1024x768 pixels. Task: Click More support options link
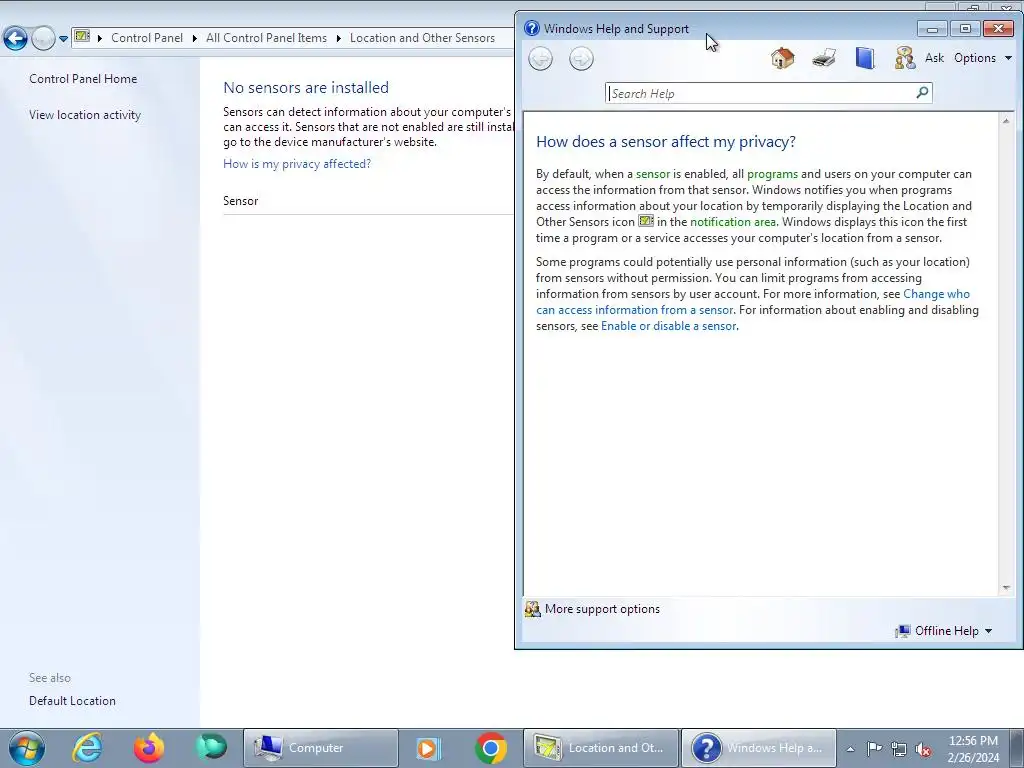pyautogui.click(x=602, y=609)
